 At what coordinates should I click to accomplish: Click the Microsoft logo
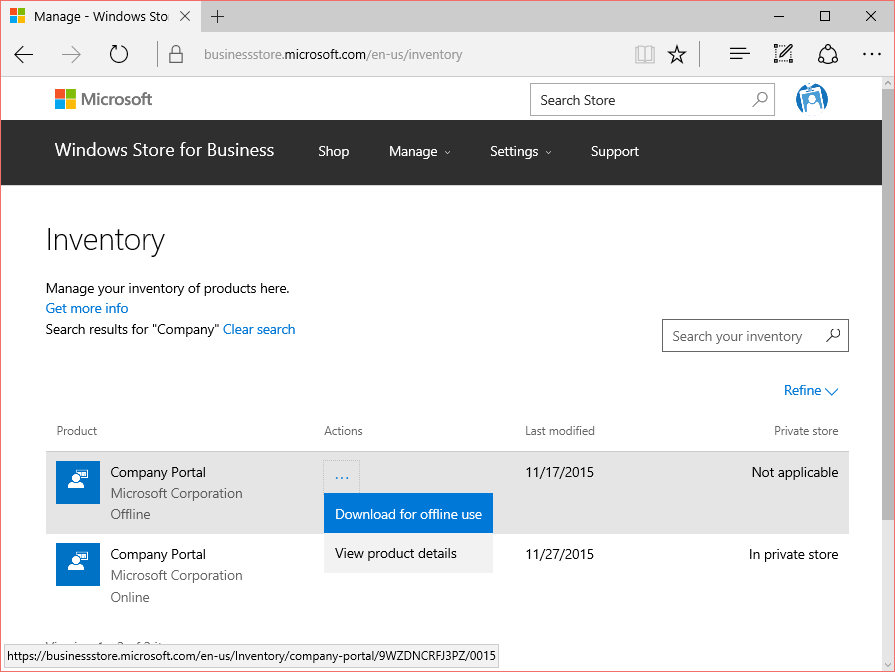click(x=103, y=99)
